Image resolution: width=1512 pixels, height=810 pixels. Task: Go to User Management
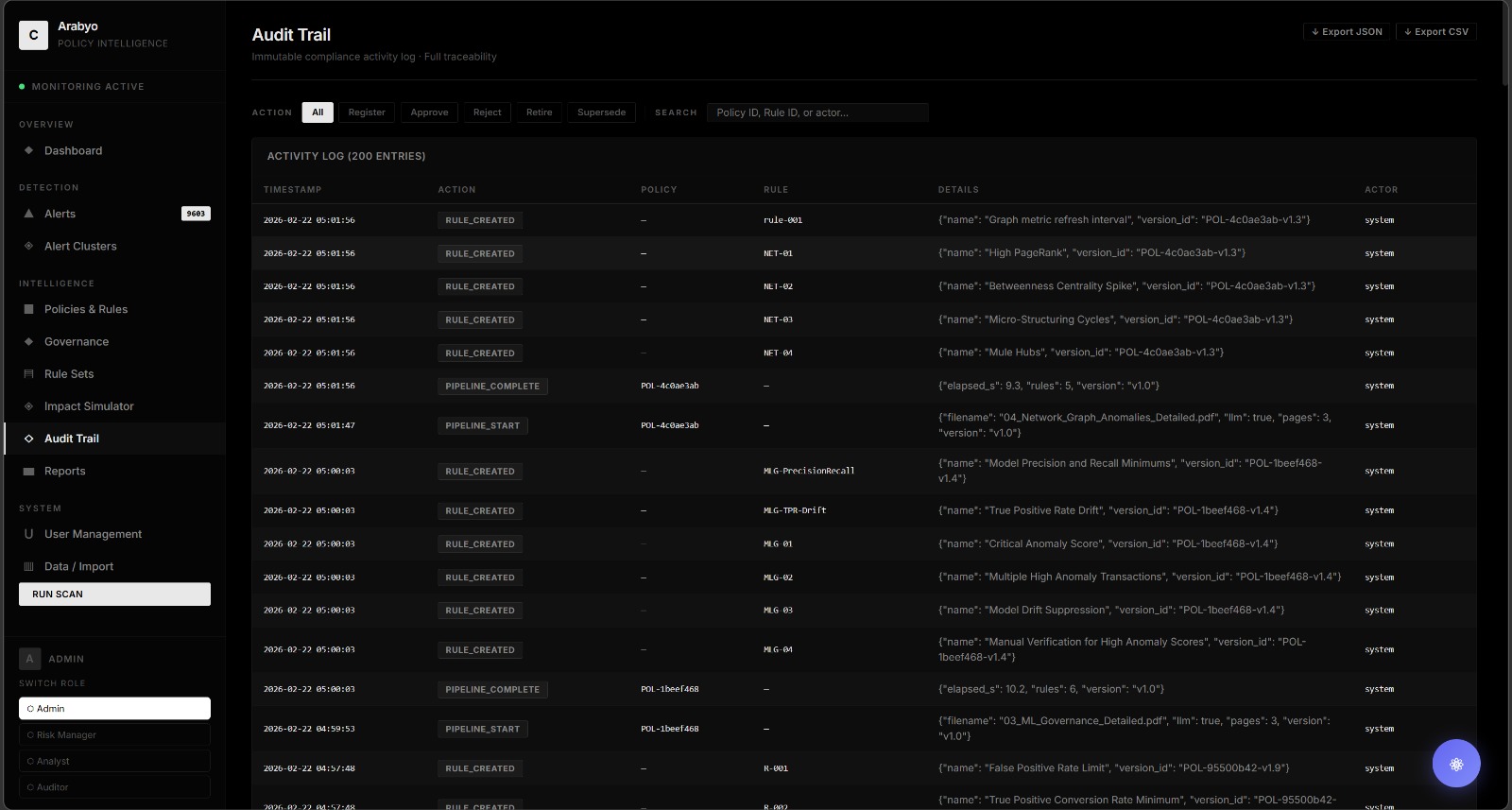pyautogui.click(x=114, y=534)
